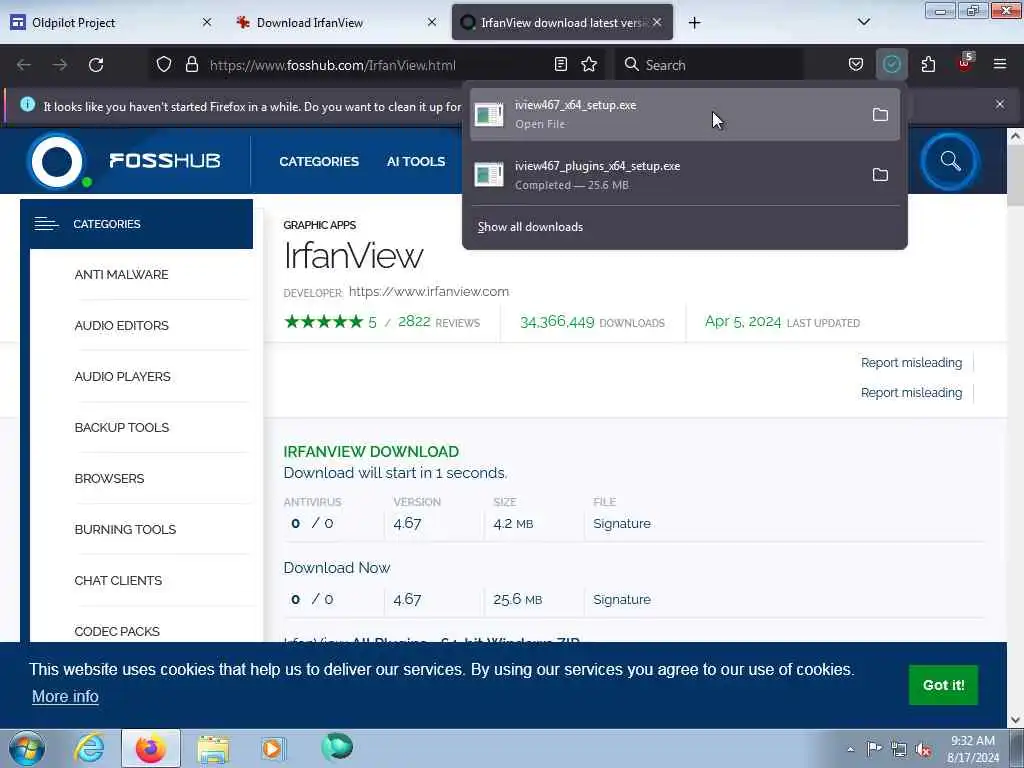
Task: Switch to Download IrfanView tab
Action: pyautogui.click(x=336, y=22)
